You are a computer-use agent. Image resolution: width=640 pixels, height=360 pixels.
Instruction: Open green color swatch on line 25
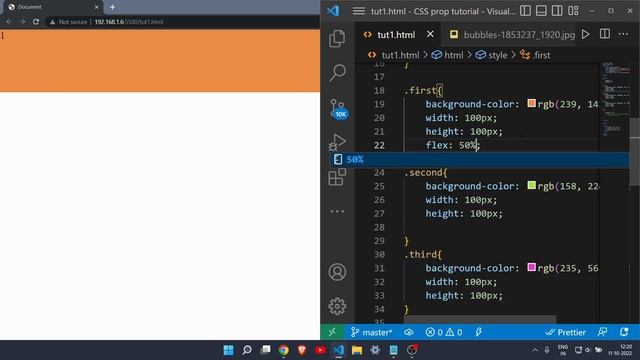click(x=531, y=185)
